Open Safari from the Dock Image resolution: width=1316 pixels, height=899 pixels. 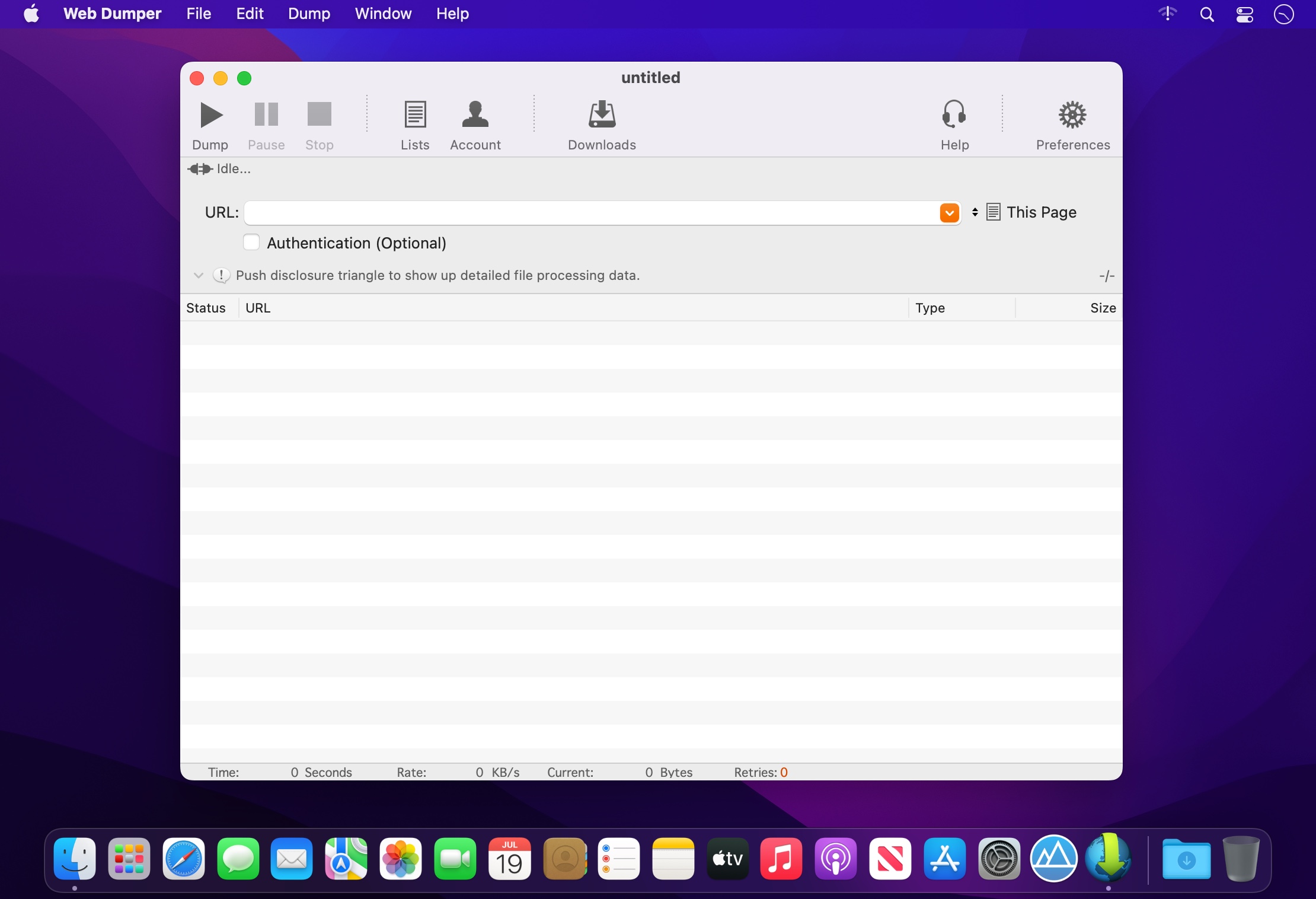pyautogui.click(x=183, y=859)
